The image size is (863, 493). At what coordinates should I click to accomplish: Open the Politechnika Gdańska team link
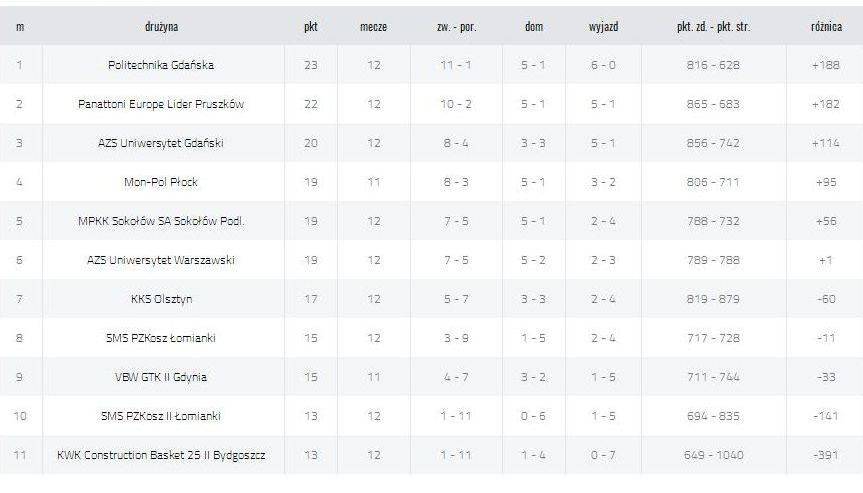(x=161, y=65)
